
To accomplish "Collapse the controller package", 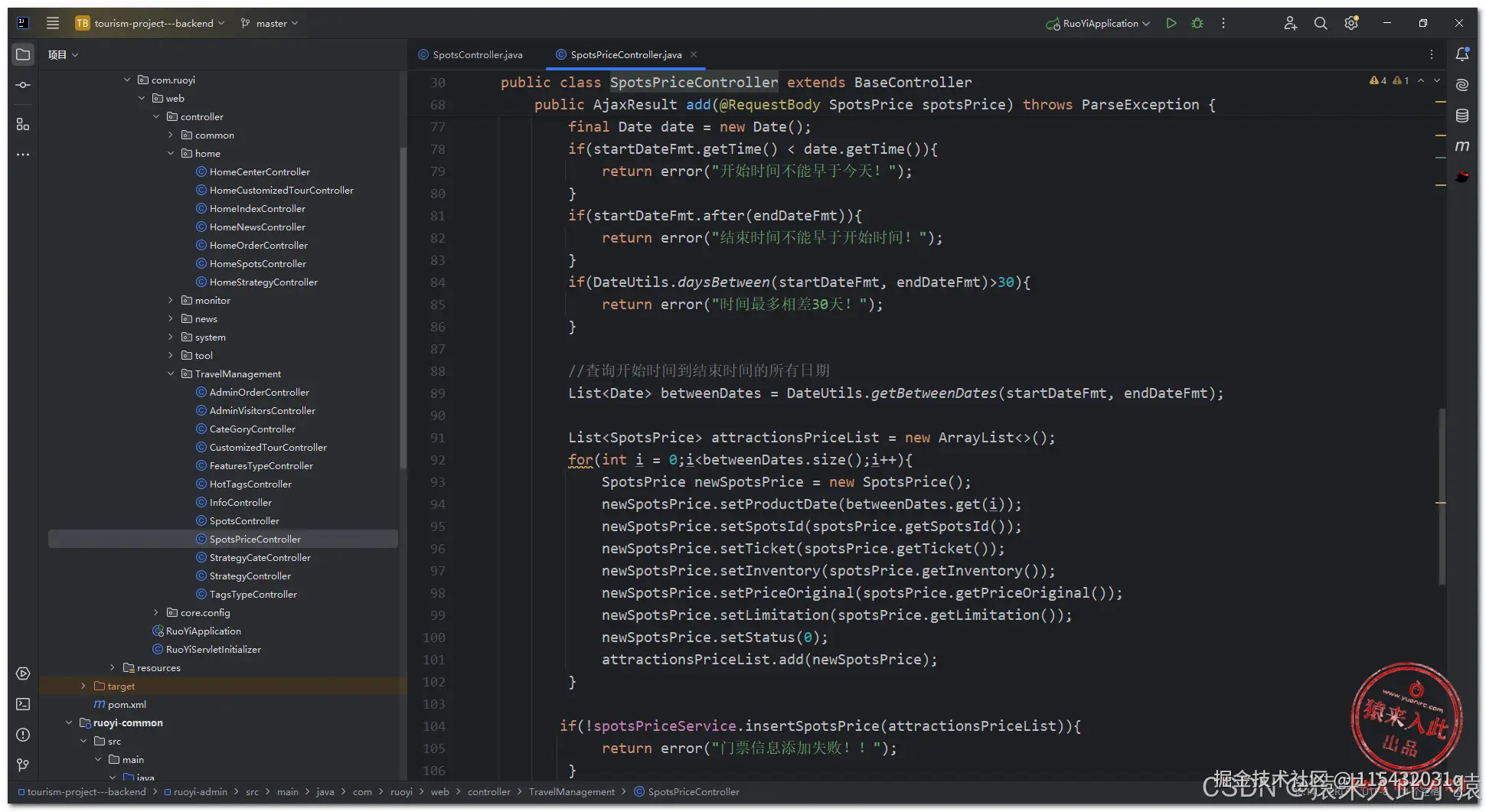I will (156, 116).
